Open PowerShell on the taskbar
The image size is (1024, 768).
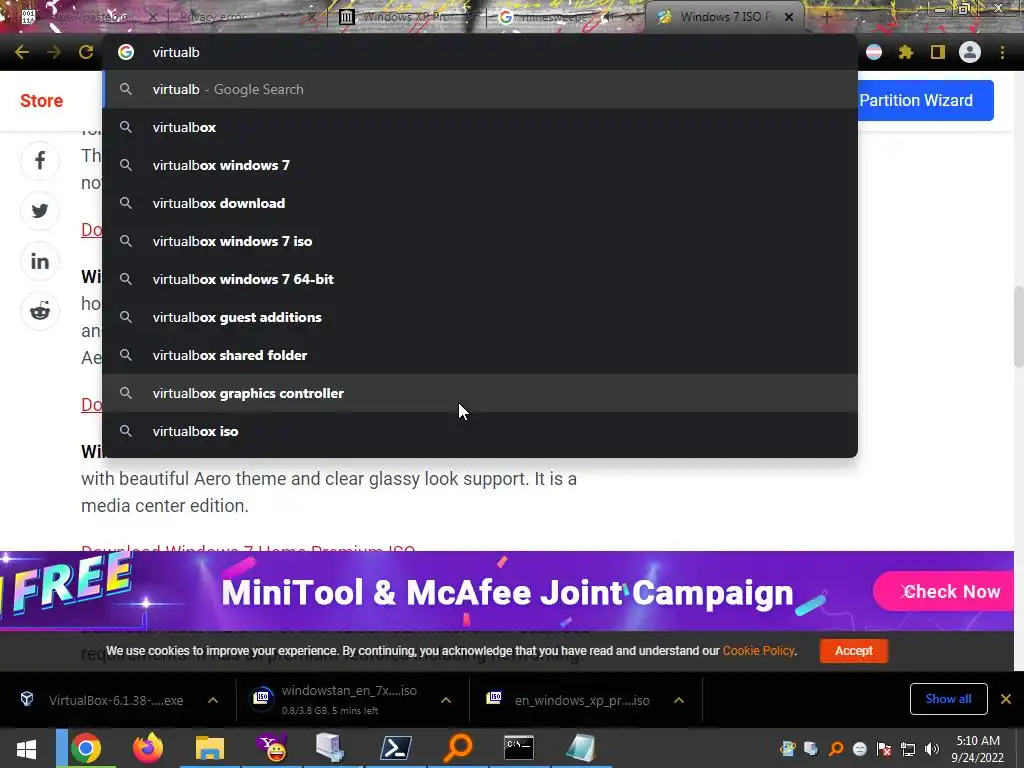[x=396, y=748]
